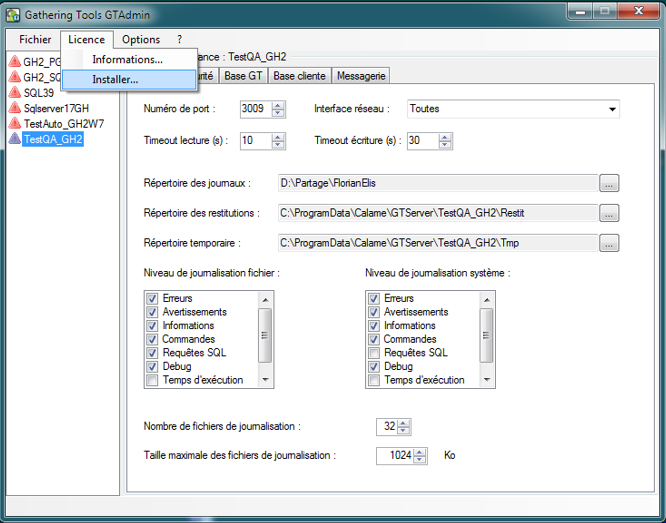Image resolution: width=666 pixels, height=523 pixels.
Task: Click the Gathering Tools GTAdmin title bar icon
Action: click(13, 15)
